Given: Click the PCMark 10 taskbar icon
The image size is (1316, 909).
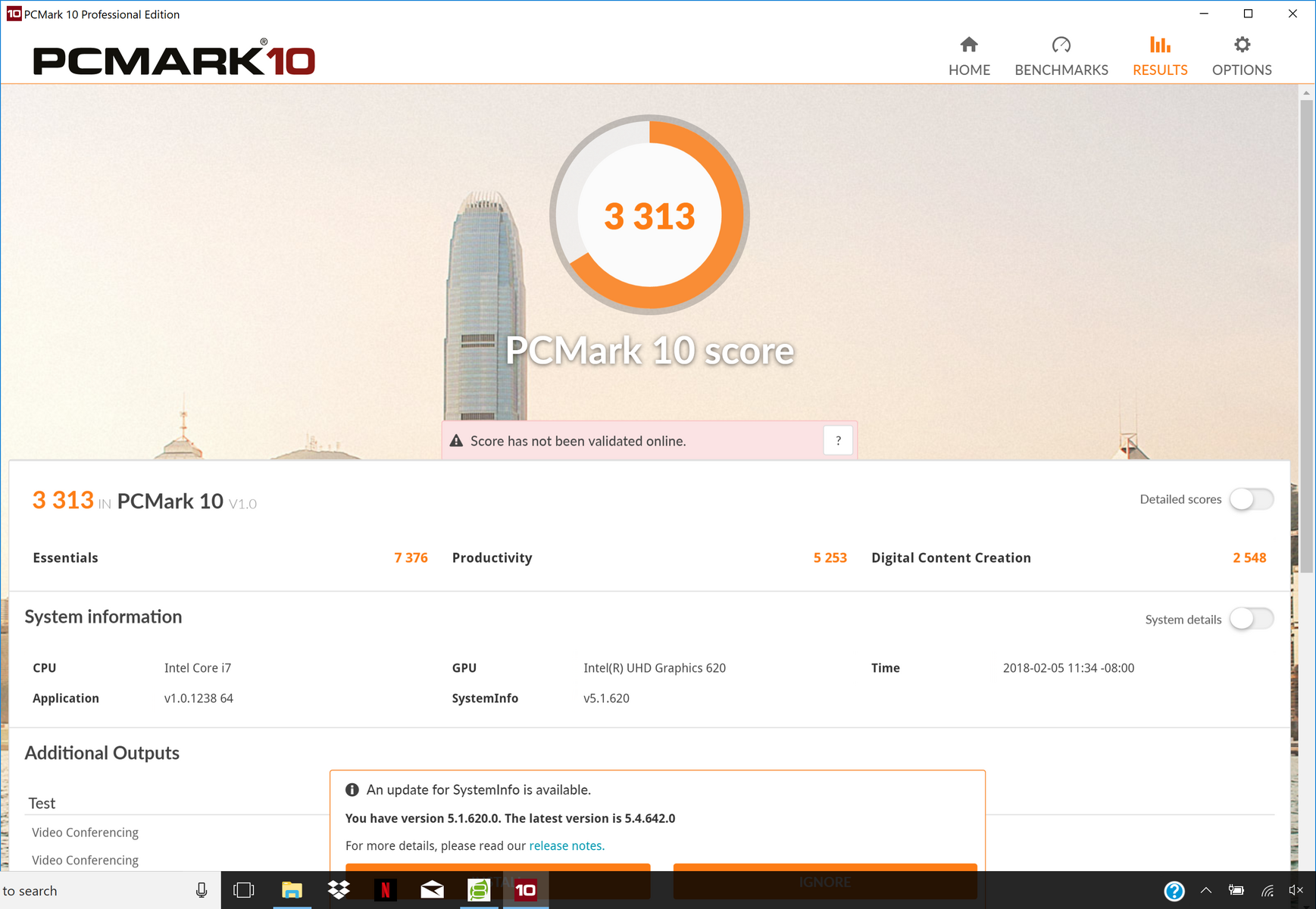Looking at the screenshot, I should (525, 890).
